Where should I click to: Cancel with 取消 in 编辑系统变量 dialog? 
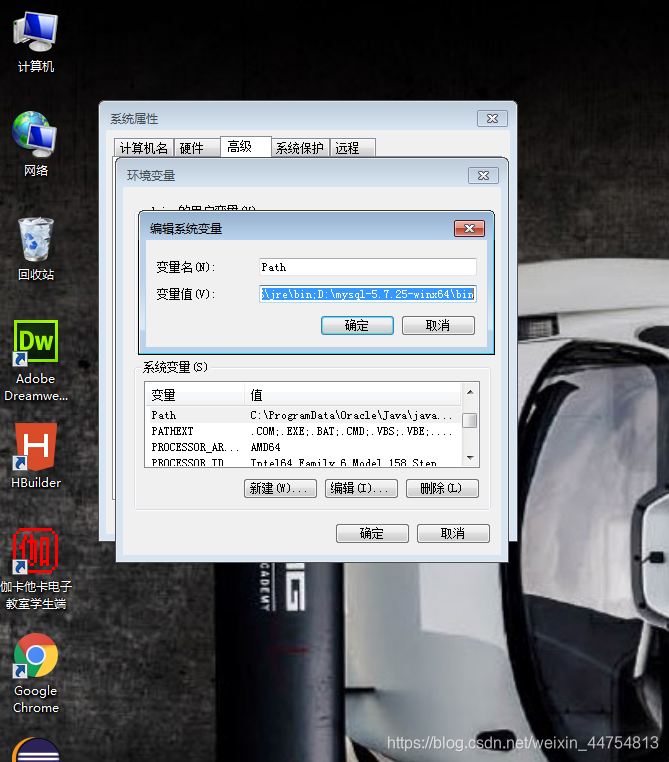tap(438, 325)
